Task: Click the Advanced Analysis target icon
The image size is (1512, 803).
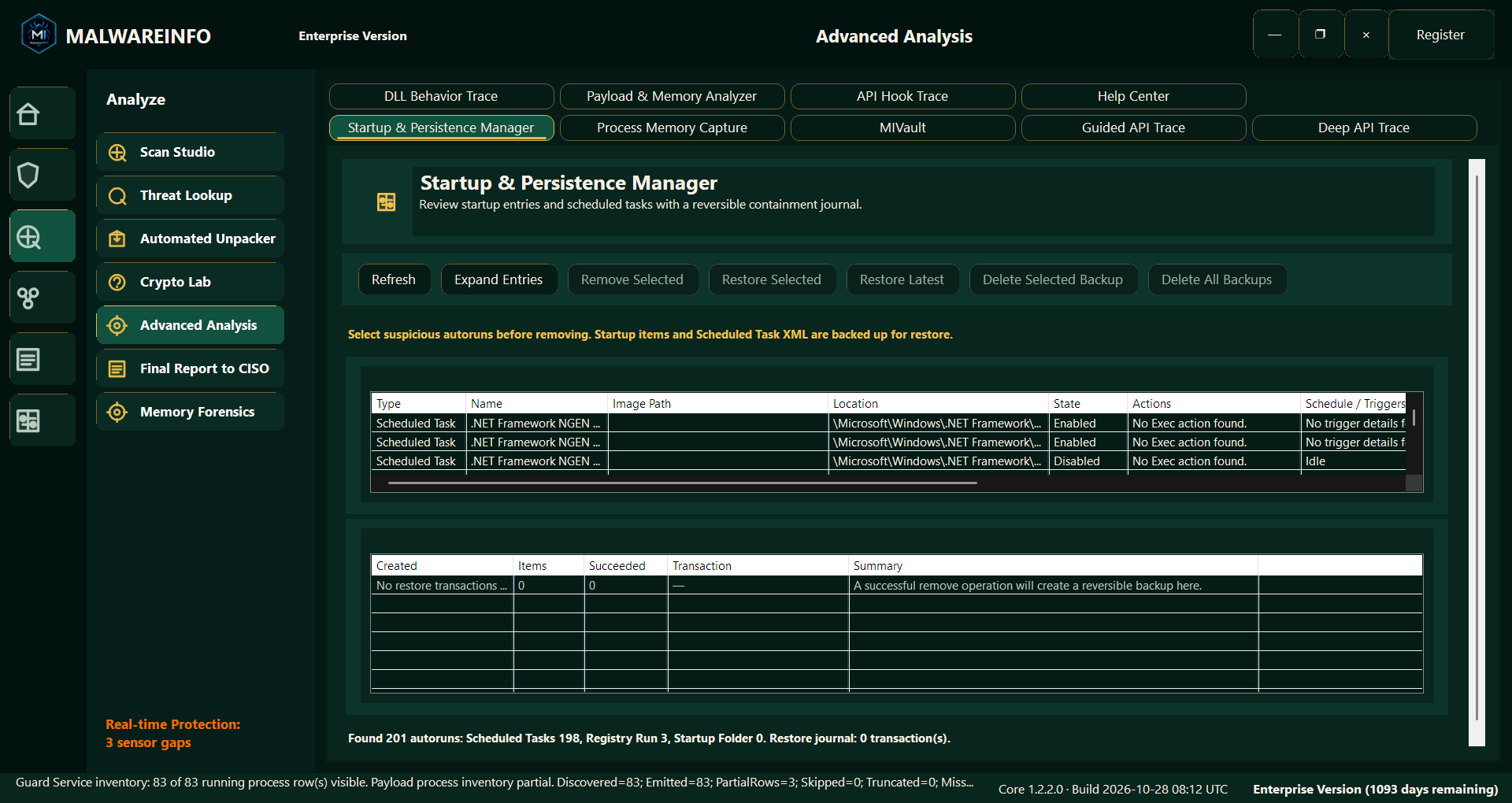Action: click(x=117, y=326)
